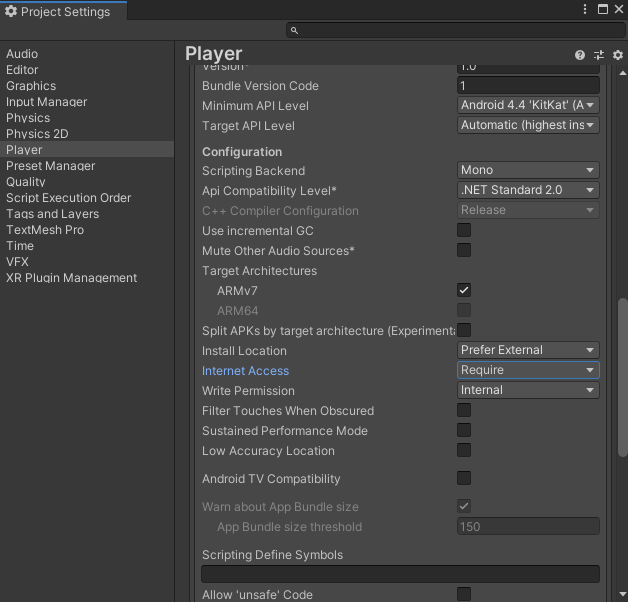Click the Bundle Version Code field
This screenshot has width=628, height=602.
[528, 86]
